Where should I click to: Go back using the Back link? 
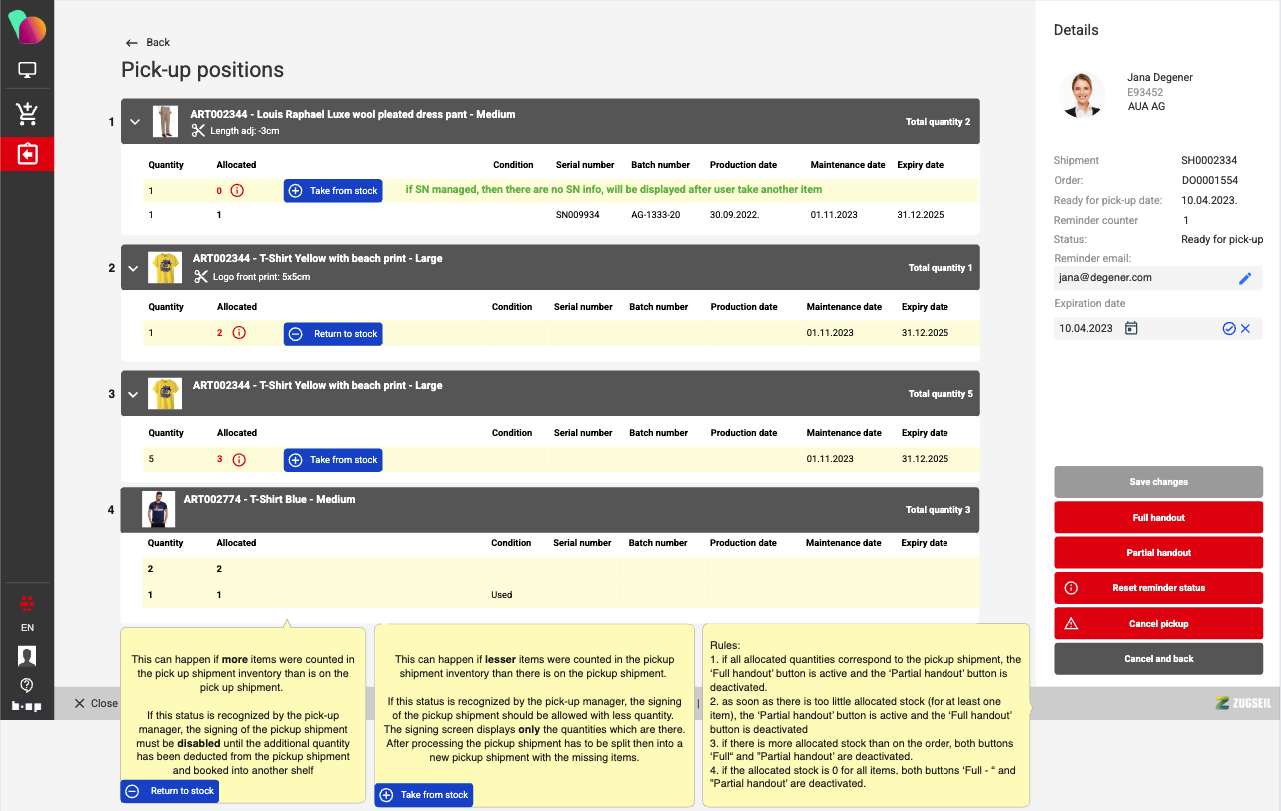147,42
